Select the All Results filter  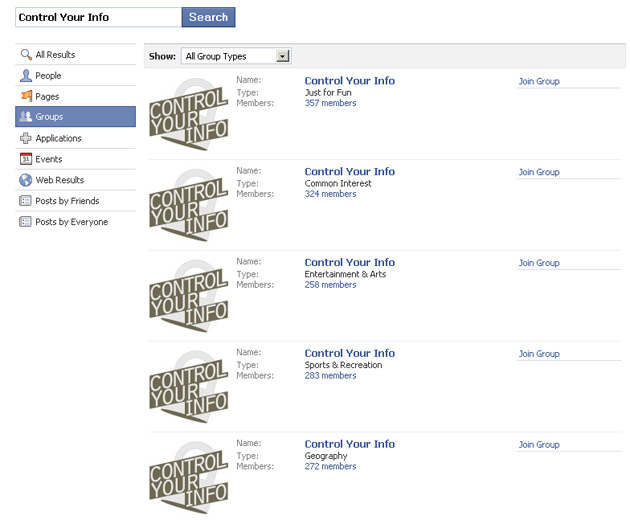[76, 54]
